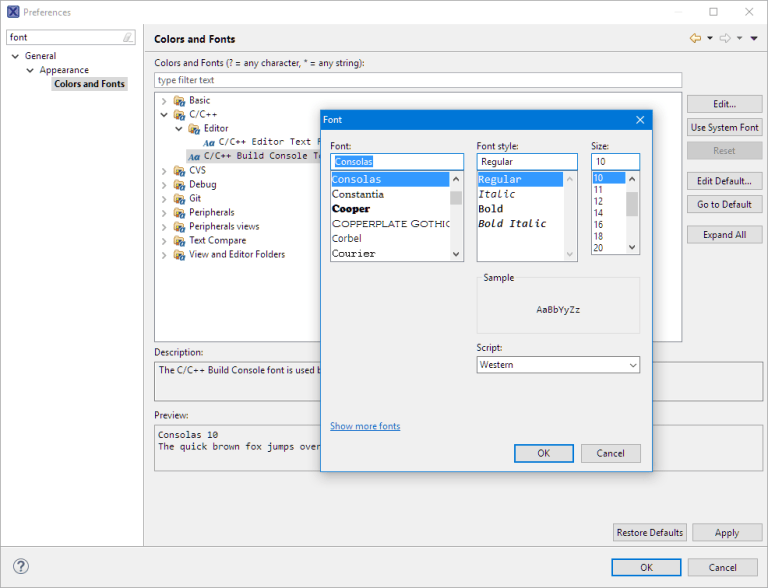Viewport: 768px width, 588px height.
Task: Choose Bold font style
Action: [x=491, y=209]
